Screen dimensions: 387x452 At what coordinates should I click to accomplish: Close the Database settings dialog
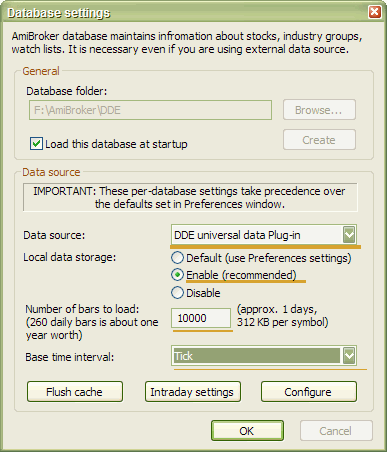(375, 12)
